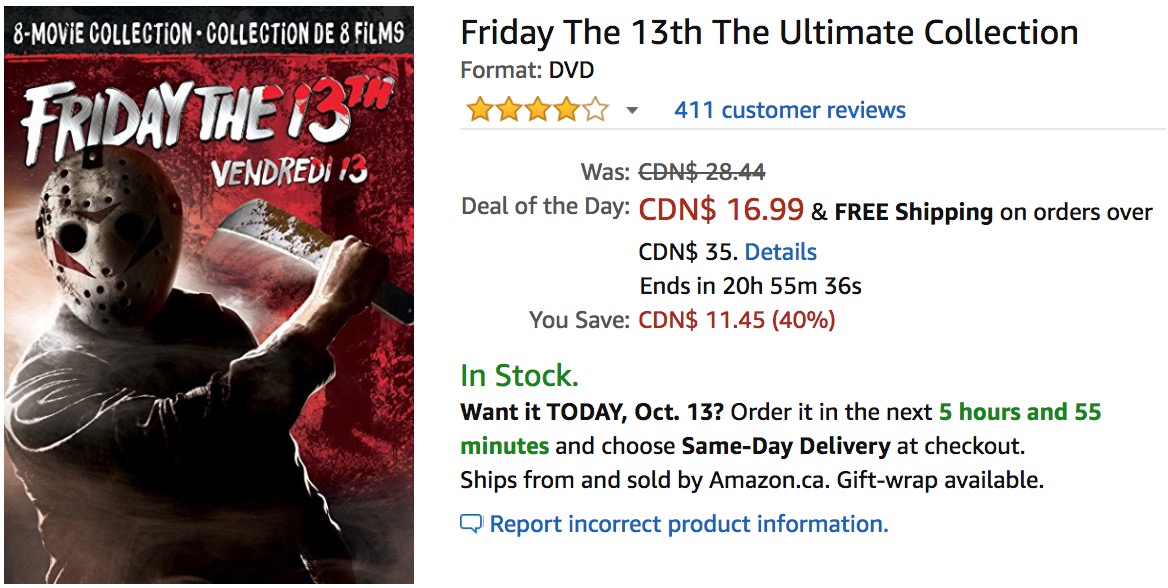Viewport: 1168px width, 588px height.
Task: Click the You Save CDN$ 11.45 amount
Action: click(x=737, y=320)
